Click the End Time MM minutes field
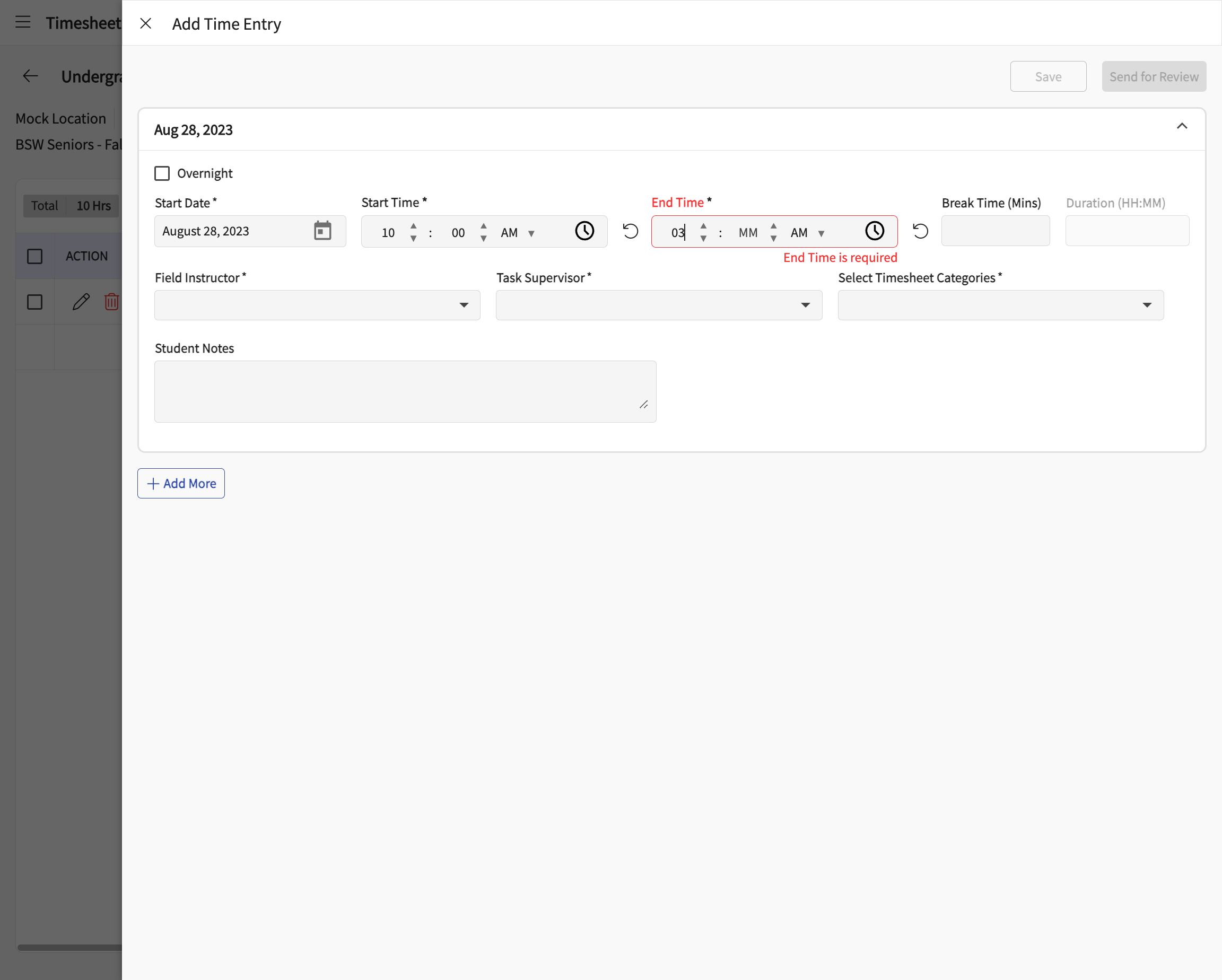1222x980 pixels. [x=748, y=232]
